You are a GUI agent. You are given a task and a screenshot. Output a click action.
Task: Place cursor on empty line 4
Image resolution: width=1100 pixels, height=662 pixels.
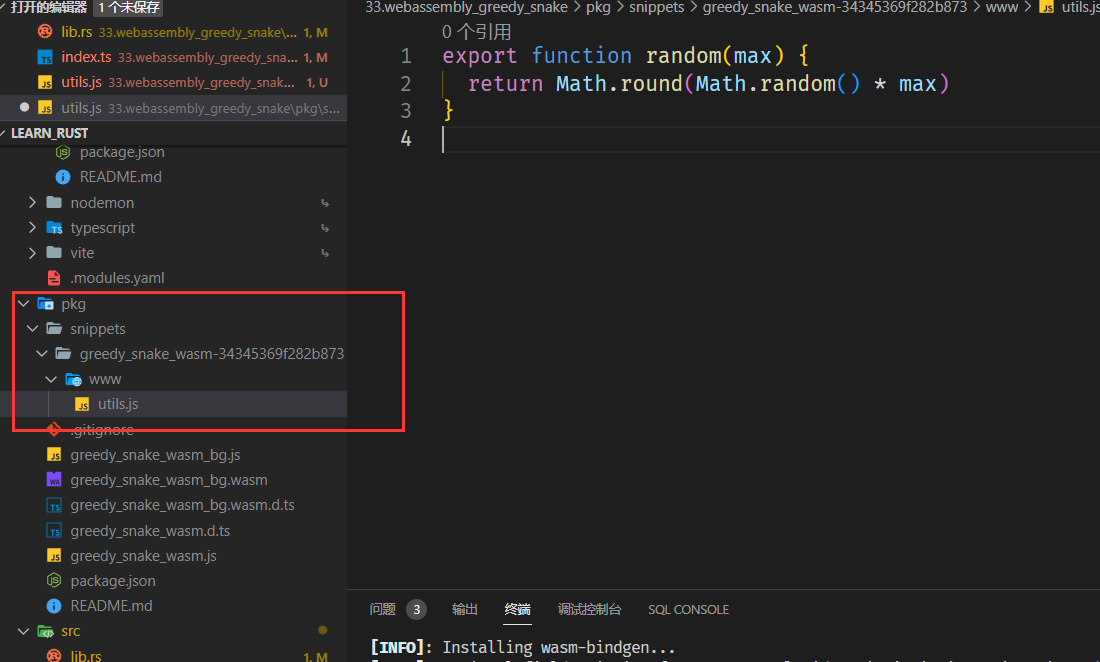(770, 139)
